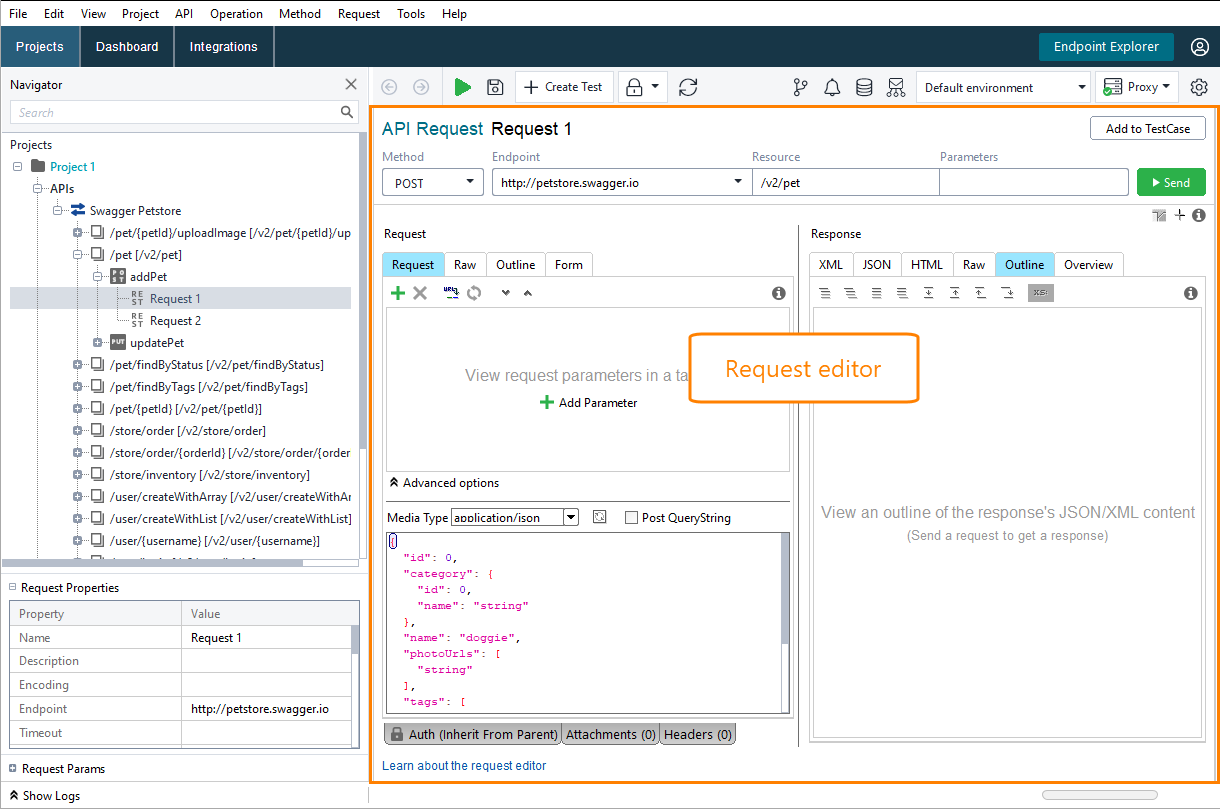Open the Media Type combo box
Image resolution: width=1220 pixels, height=809 pixels.
pyautogui.click(x=515, y=517)
